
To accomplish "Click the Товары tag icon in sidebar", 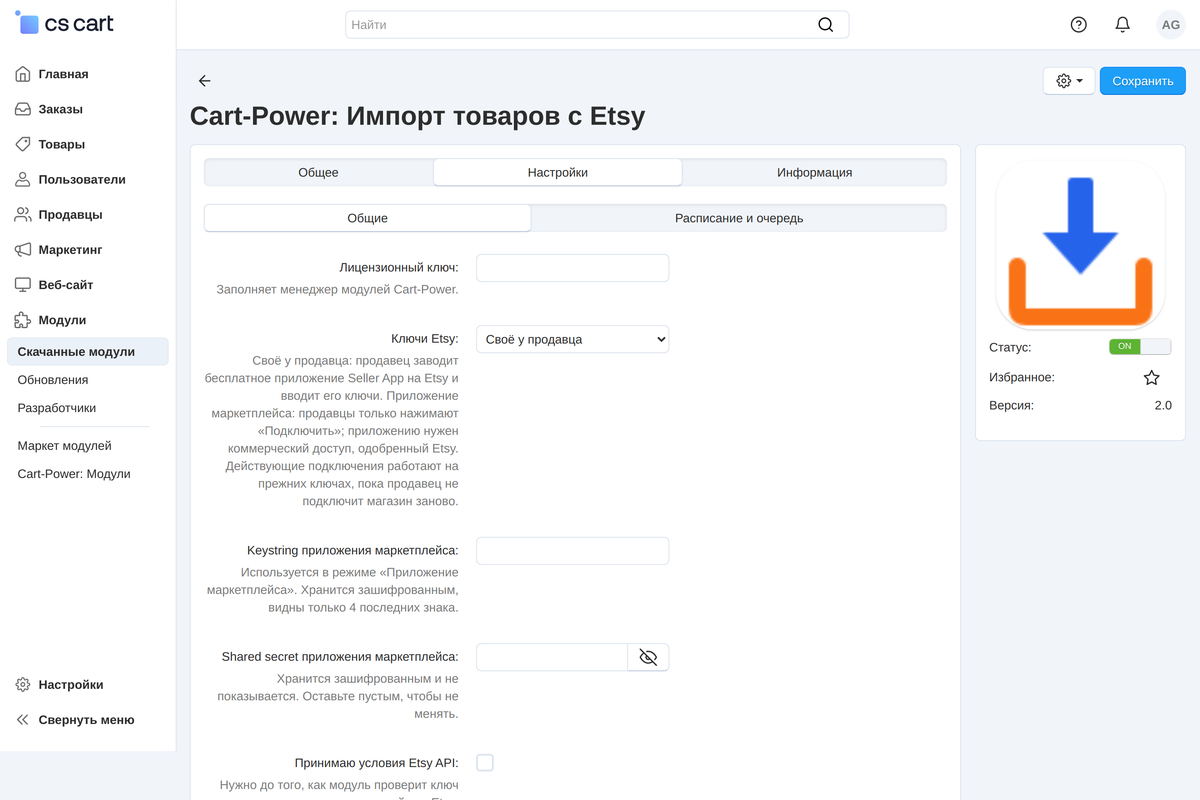I will 23,144.
